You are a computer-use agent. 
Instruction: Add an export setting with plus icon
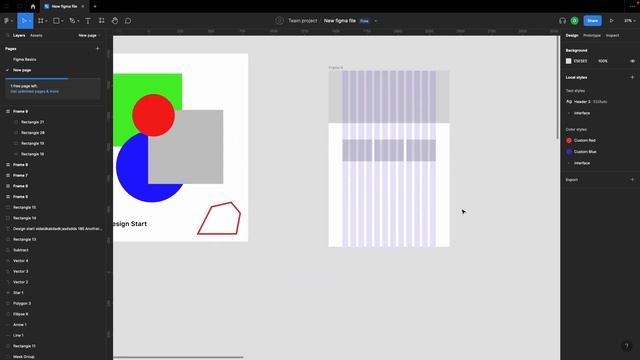click(632, 180)
